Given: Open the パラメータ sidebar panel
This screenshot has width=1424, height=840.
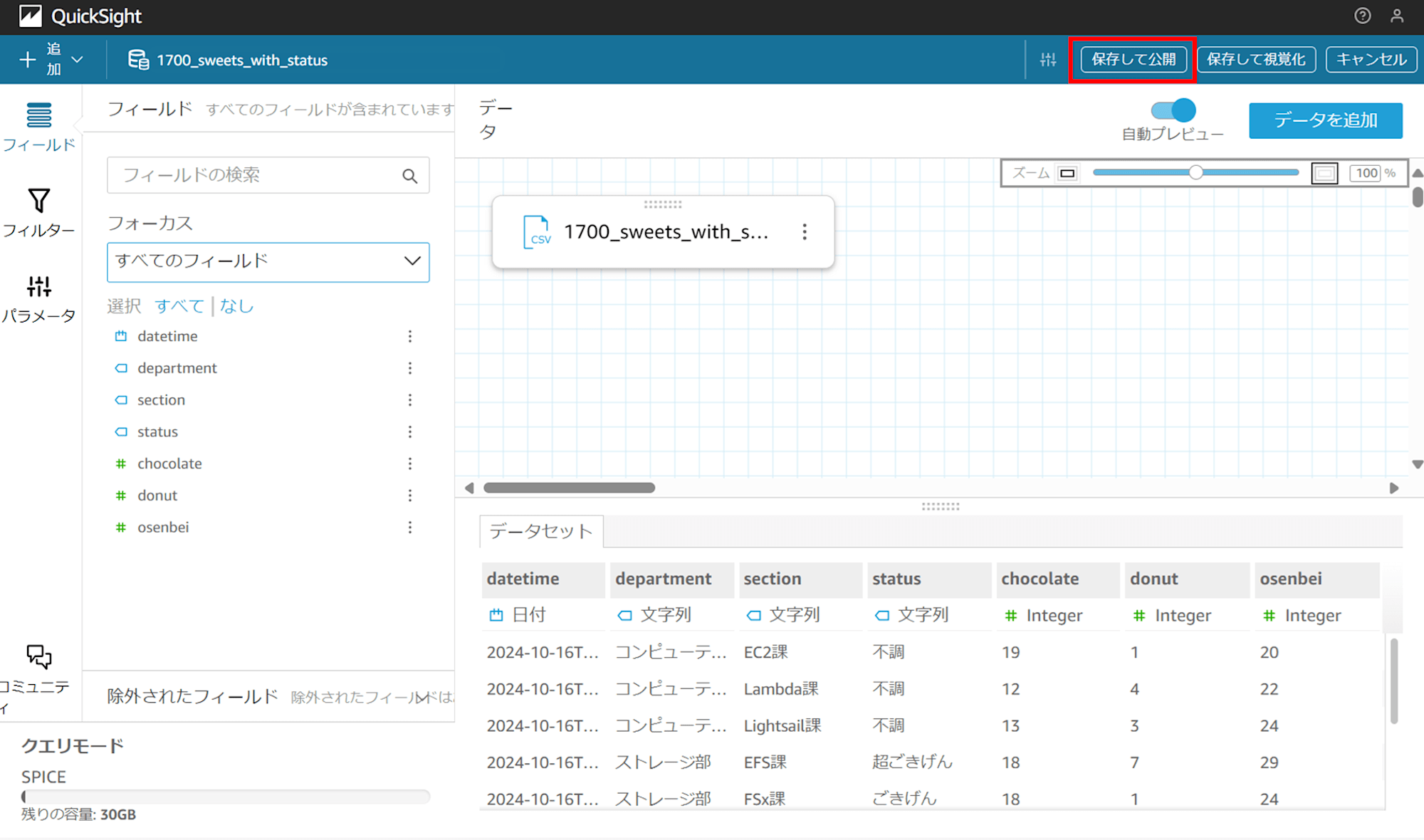Looking at the screenshot, I should coord(39,299).
